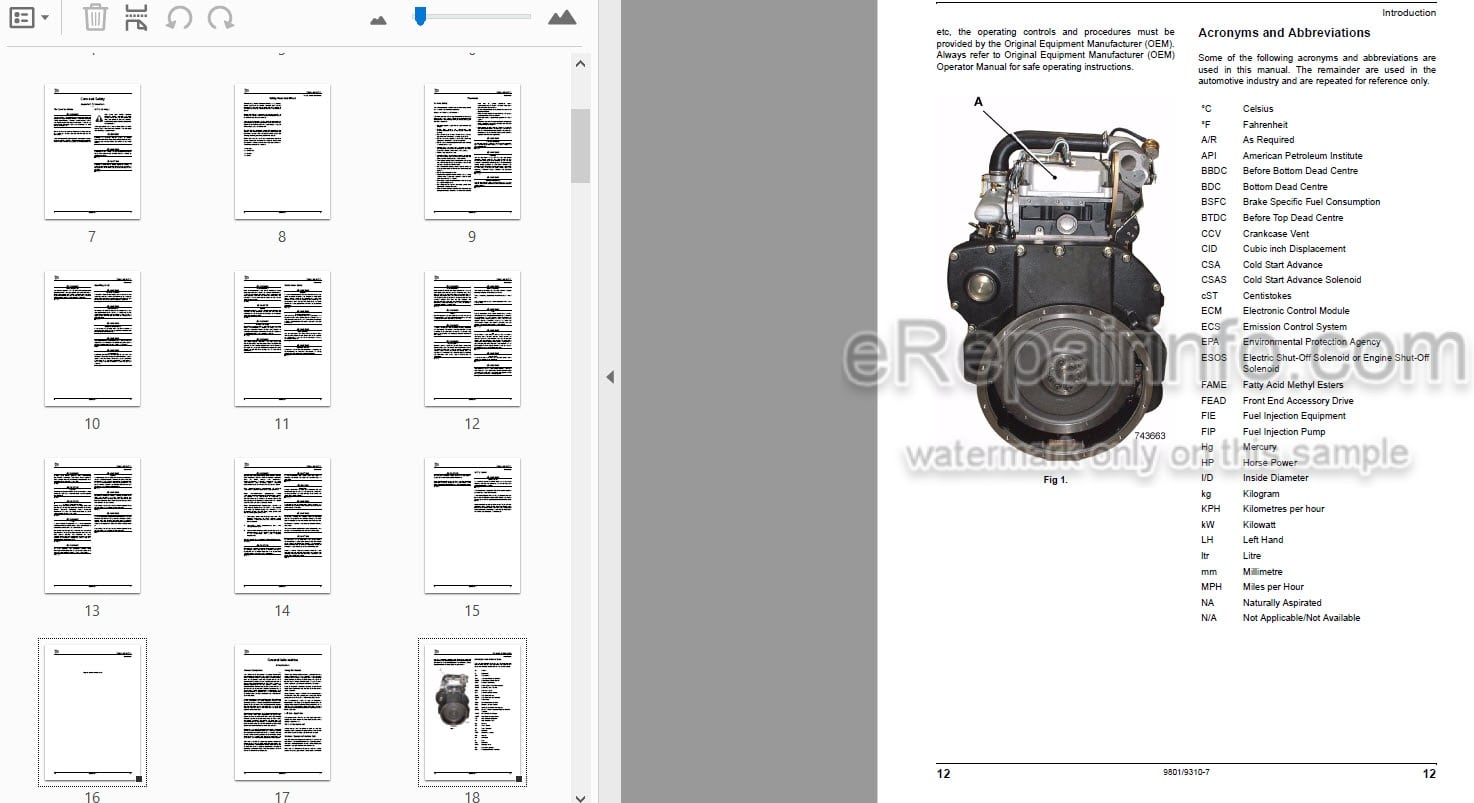Click callout label 'A' above the engine

978,101
